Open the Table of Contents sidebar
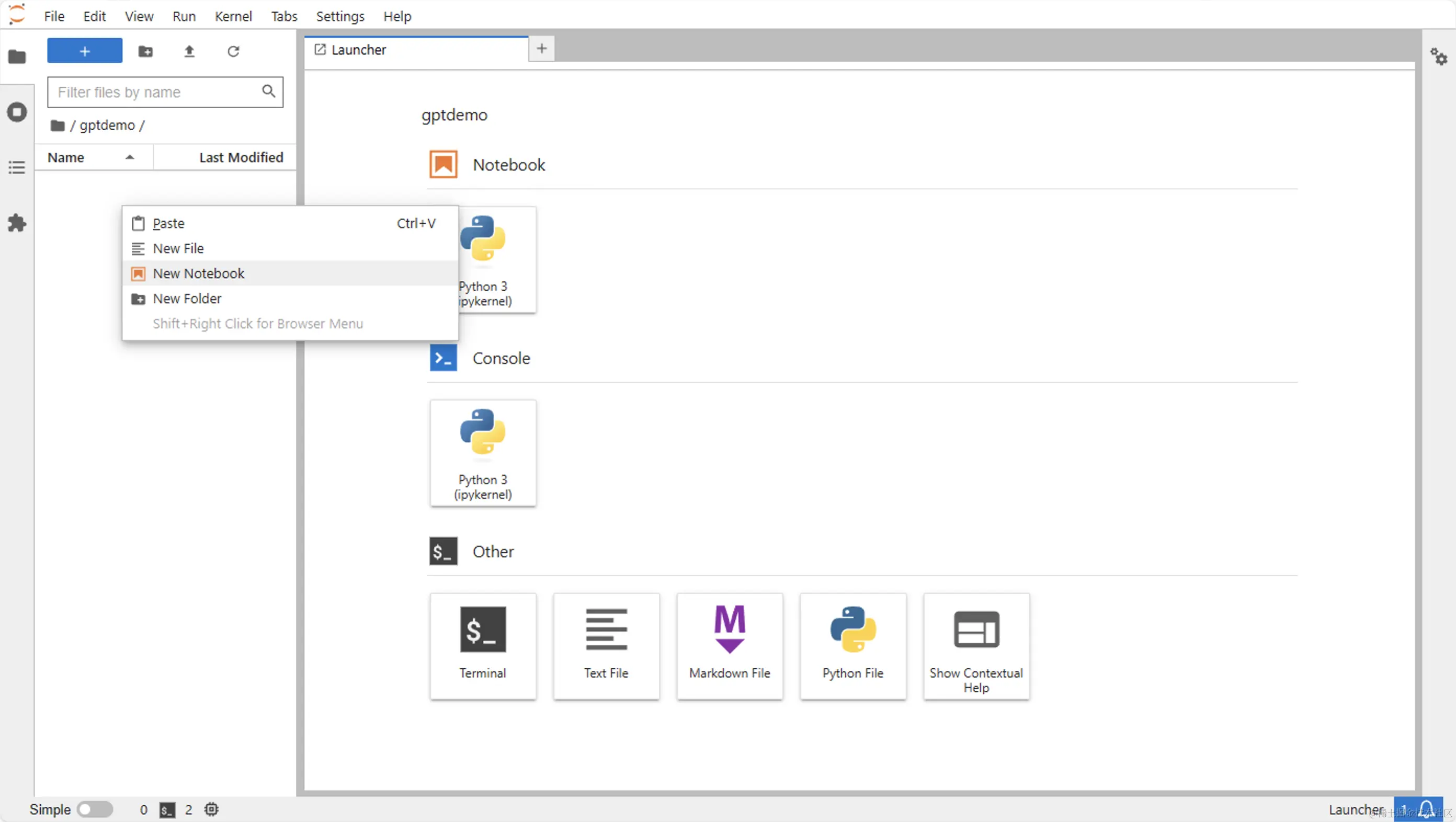Image resolution: width=1456 pixels, height=822 pixels. tap(17, 167)
